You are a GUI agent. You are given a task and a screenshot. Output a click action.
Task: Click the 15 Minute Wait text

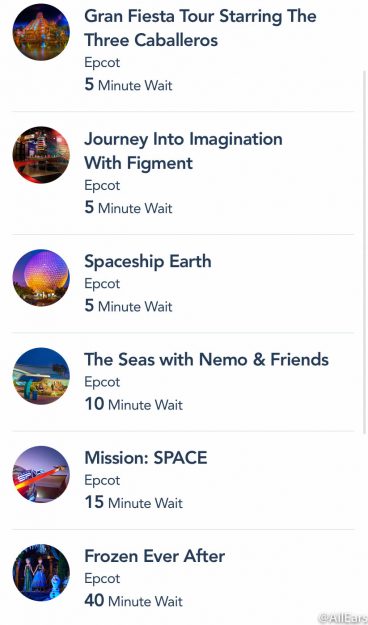[x=134, y=503]
